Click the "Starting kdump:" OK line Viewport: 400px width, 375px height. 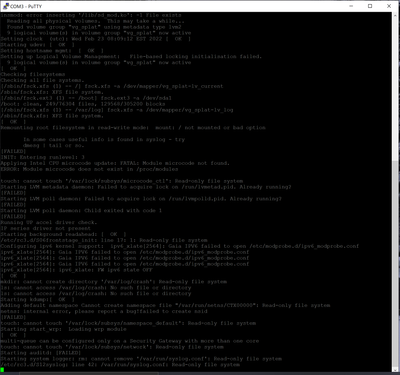click(38, 299)
